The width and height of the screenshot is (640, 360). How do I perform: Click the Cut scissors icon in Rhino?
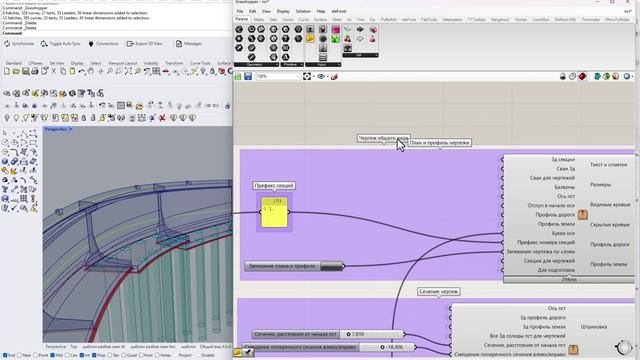tap(53, 71)
